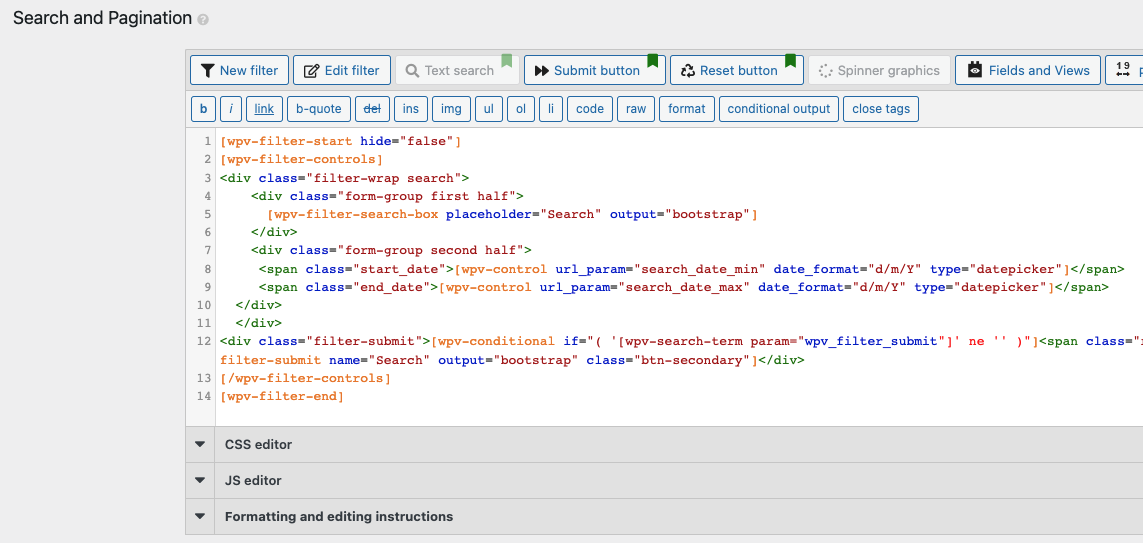Insert an ordered list with ol
This screenshot has width=1143, height=543.
(x=520, y=109)
